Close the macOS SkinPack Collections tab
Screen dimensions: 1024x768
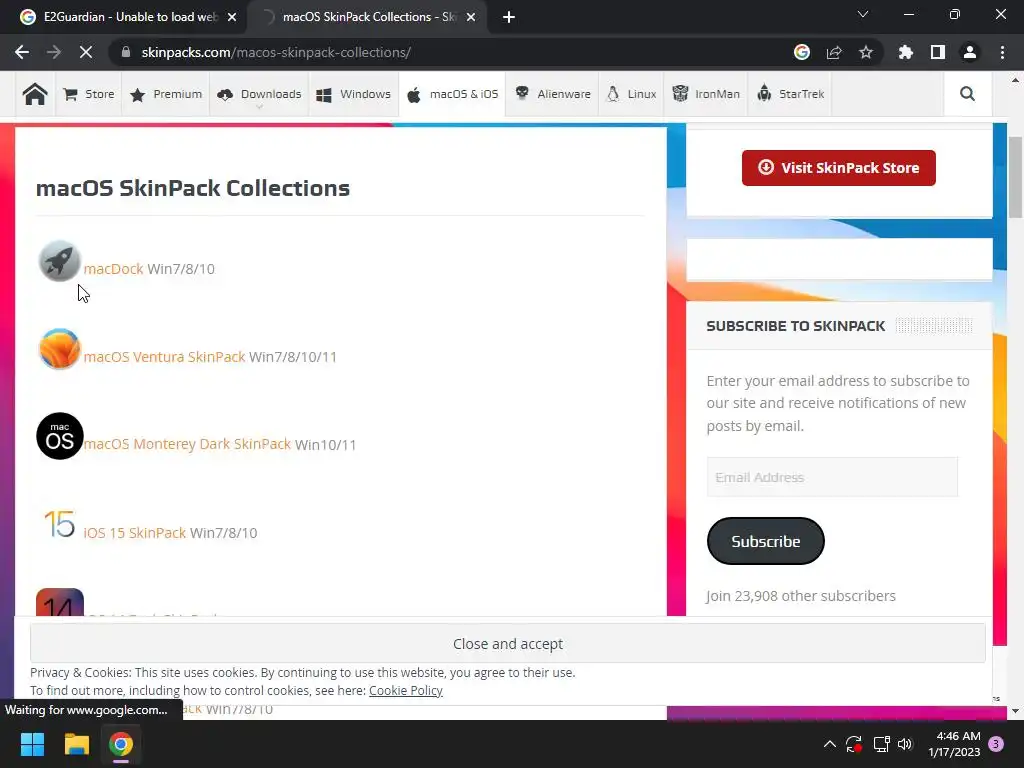tap(471, 17)
